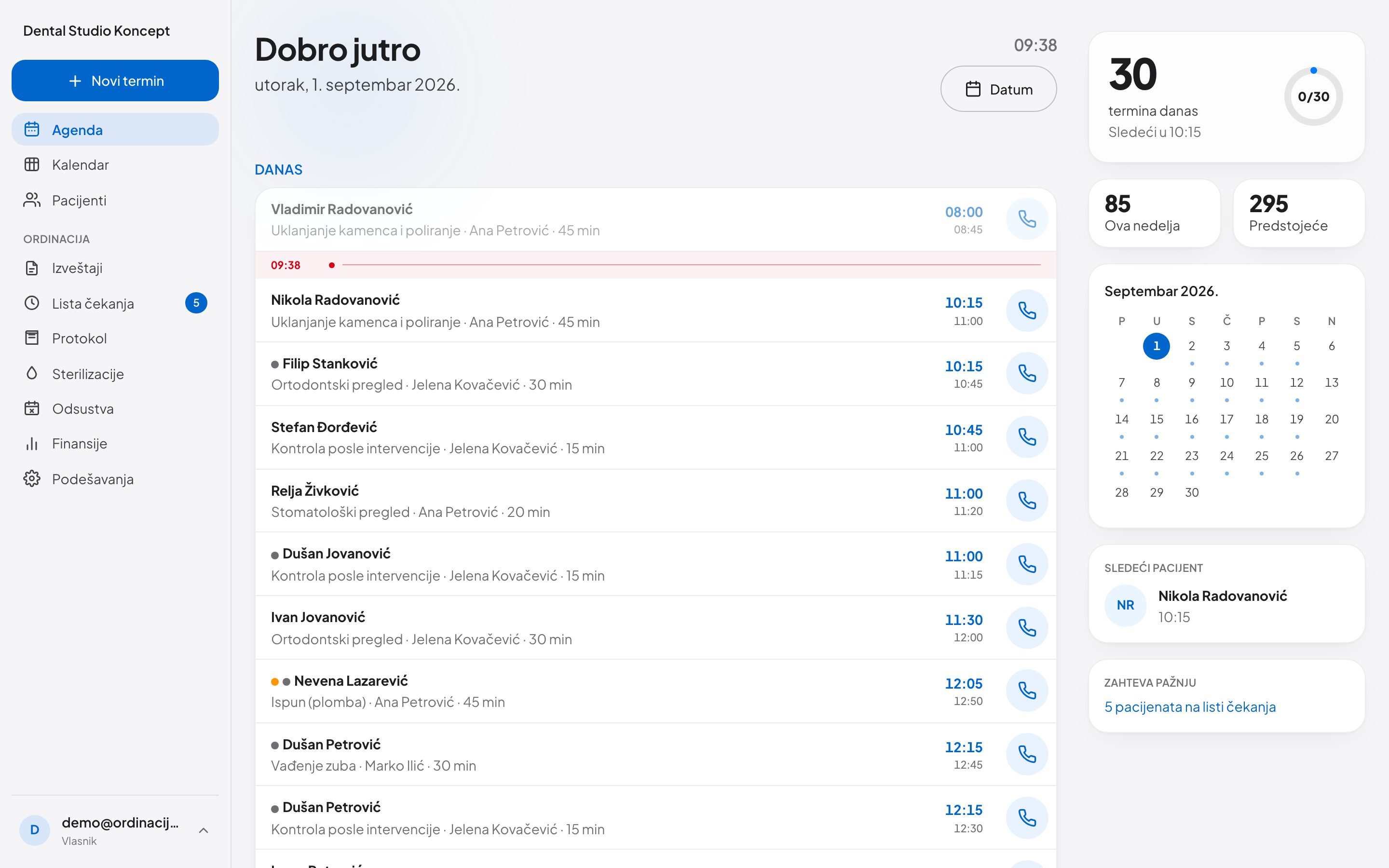This screenshot has height=868, width=1389.
Task: Open Relja Živković Stomatološki pregled row
Action: coord(655,501)
